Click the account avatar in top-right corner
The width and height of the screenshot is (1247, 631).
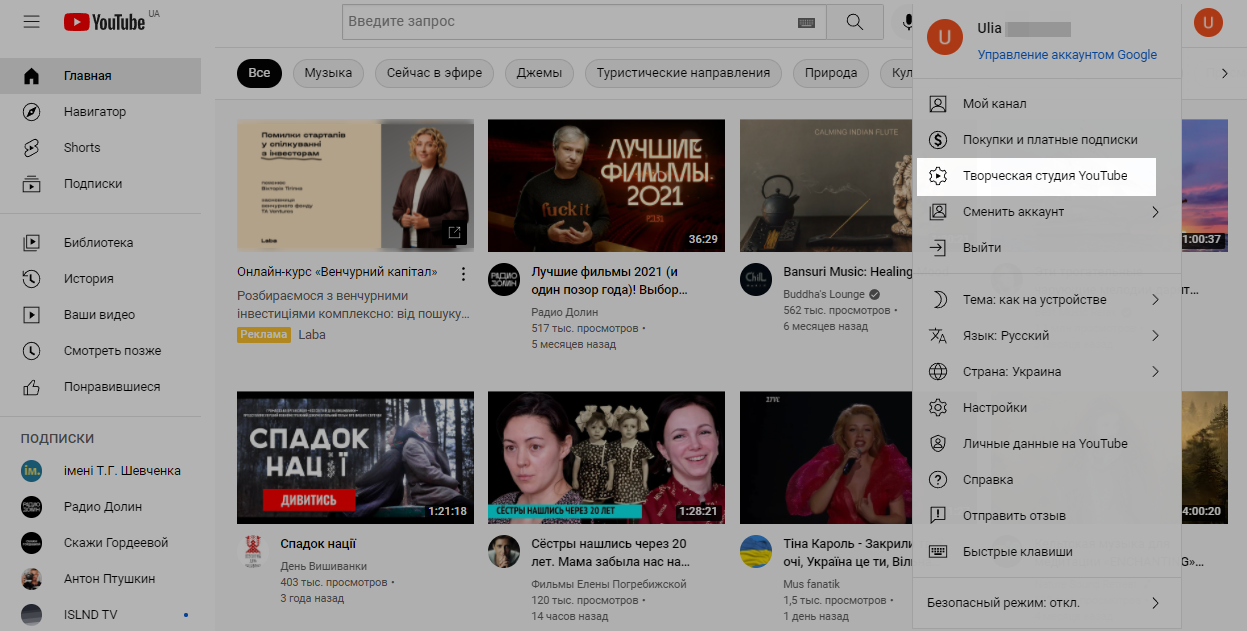click(x=1208, y=21)
